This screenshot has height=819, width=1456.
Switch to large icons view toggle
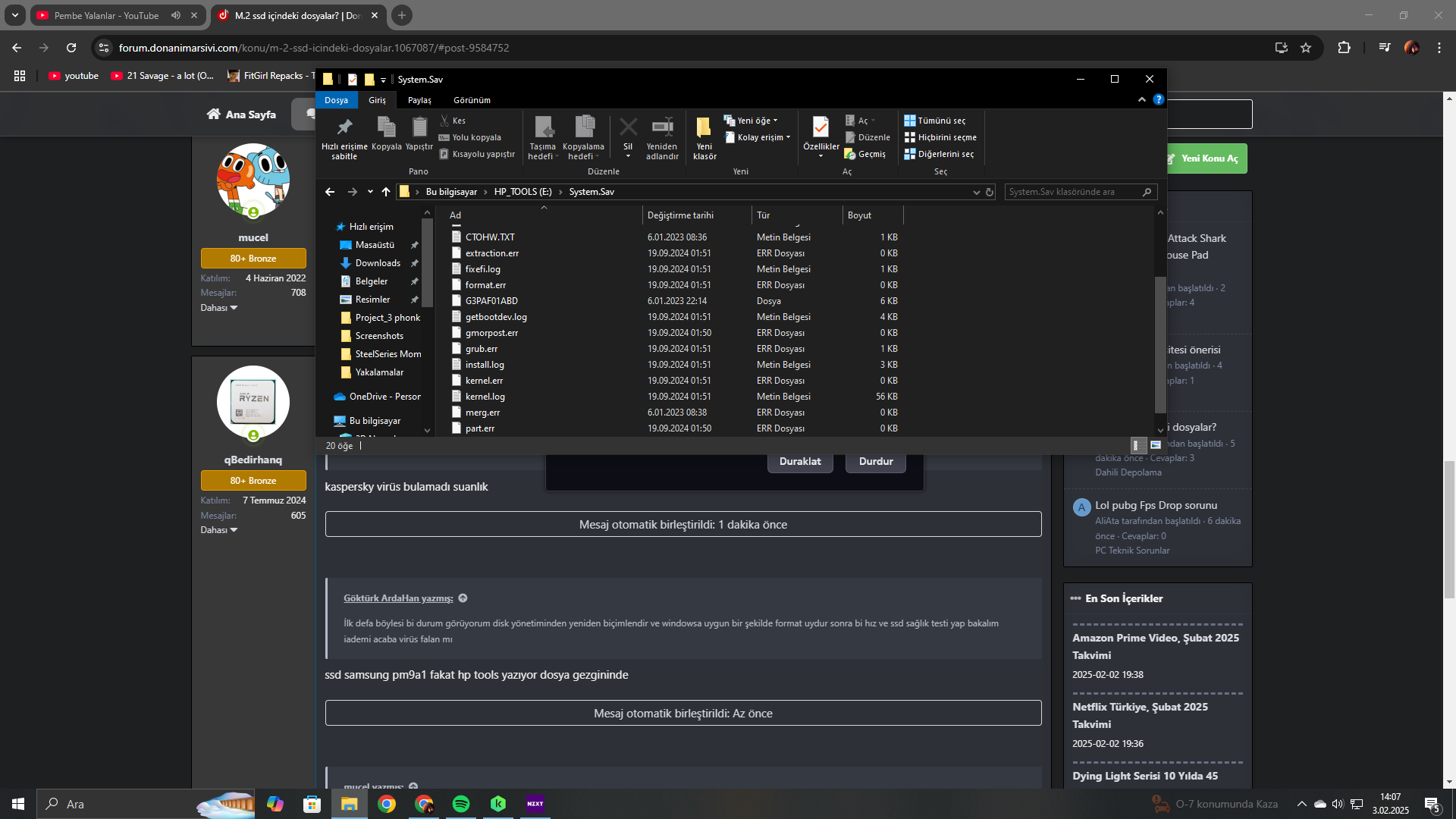(1155, 445)
